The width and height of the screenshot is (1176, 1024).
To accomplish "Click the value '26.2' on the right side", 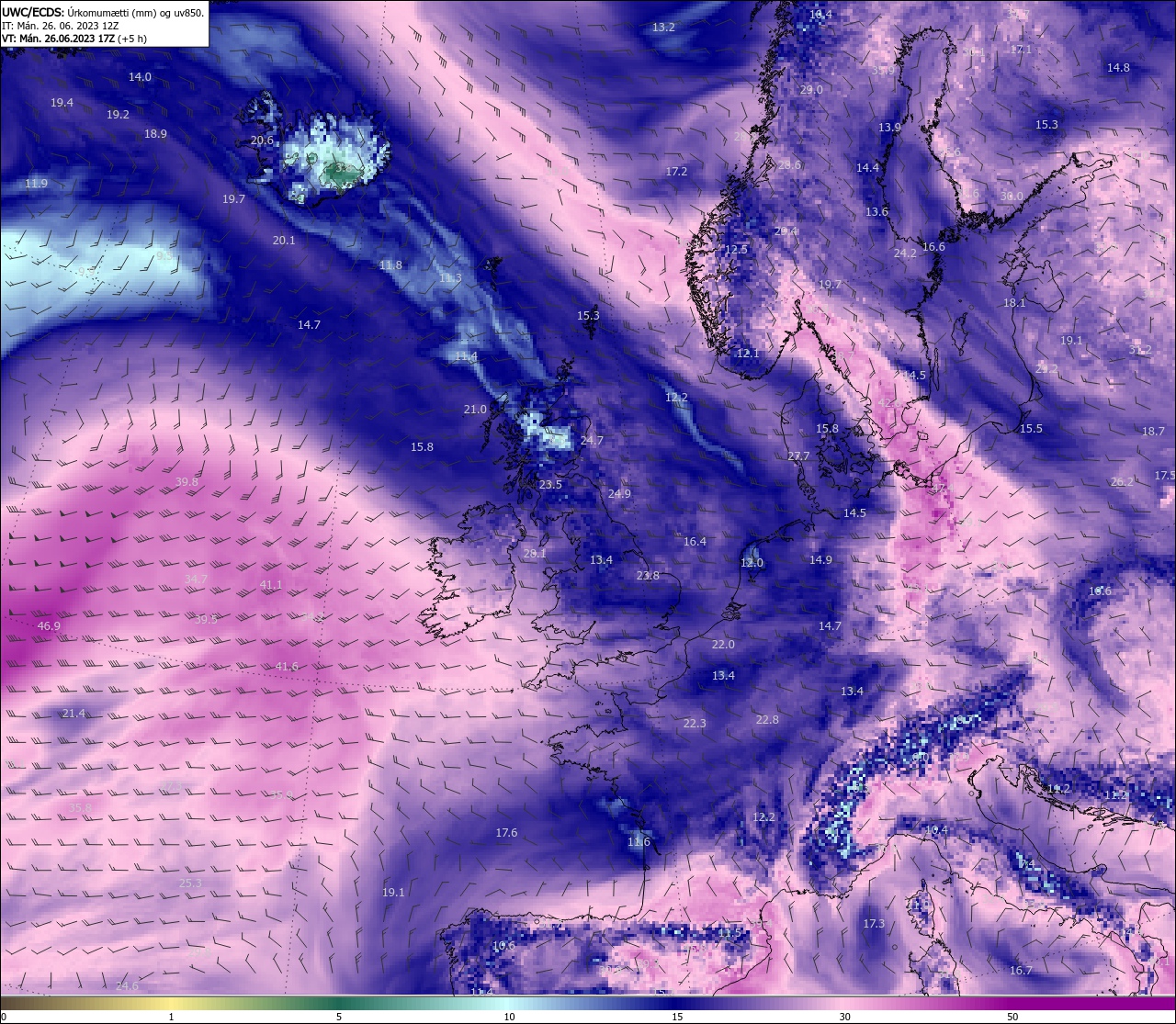I will pos(1122,482).
